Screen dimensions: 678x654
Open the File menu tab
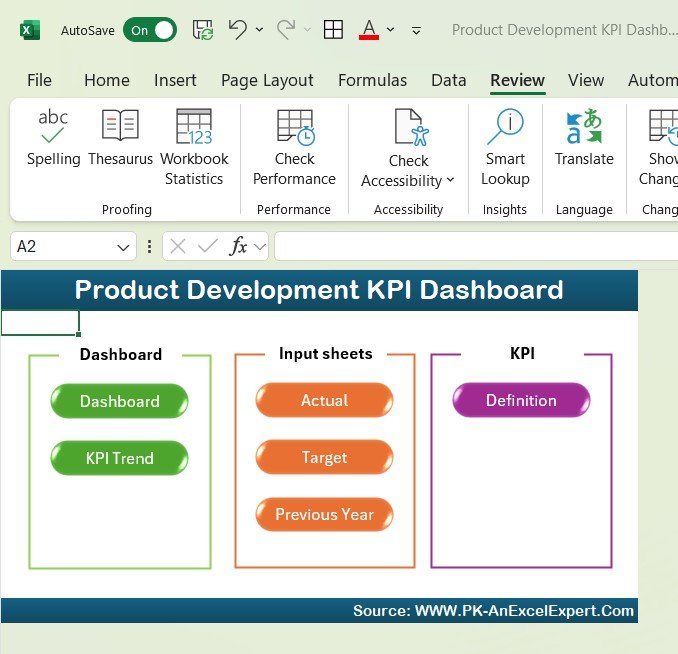pos(39,80)
